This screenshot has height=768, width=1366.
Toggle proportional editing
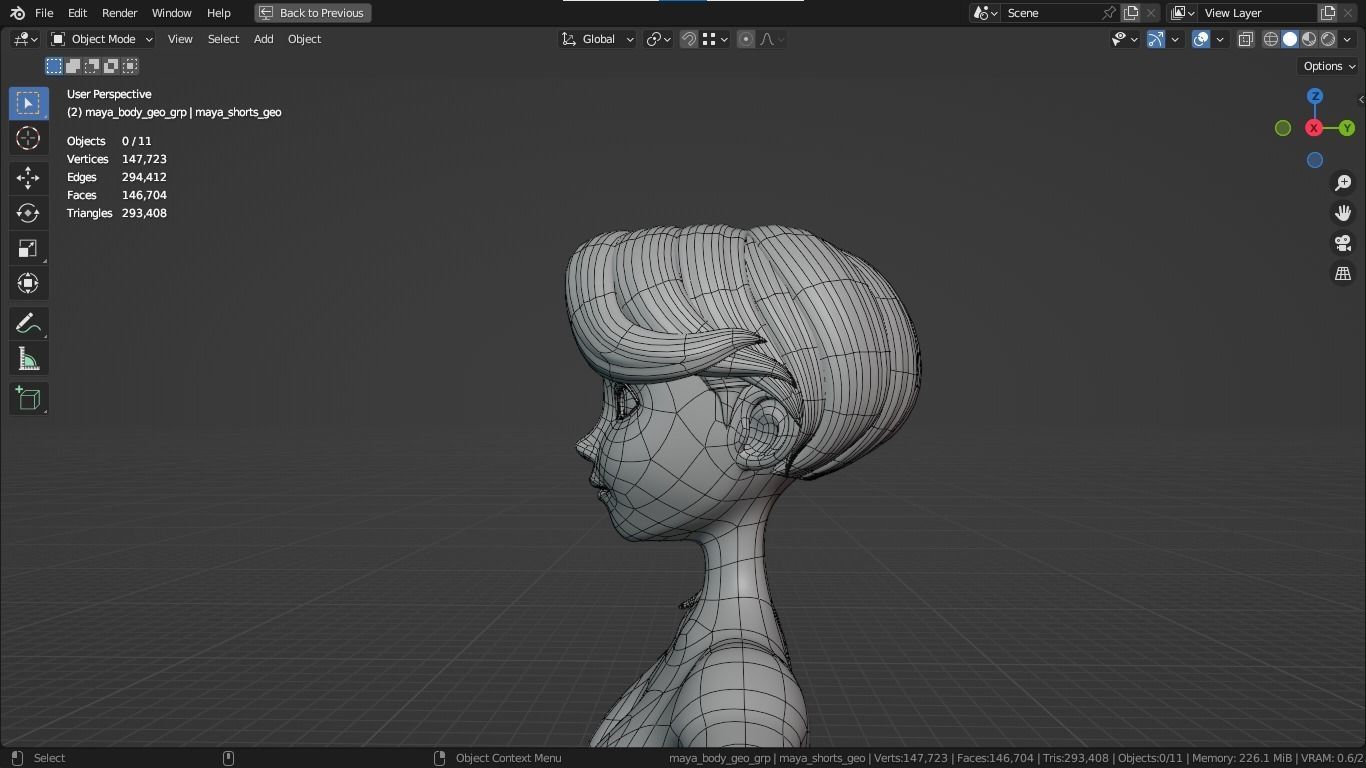[x=746, y=39]
